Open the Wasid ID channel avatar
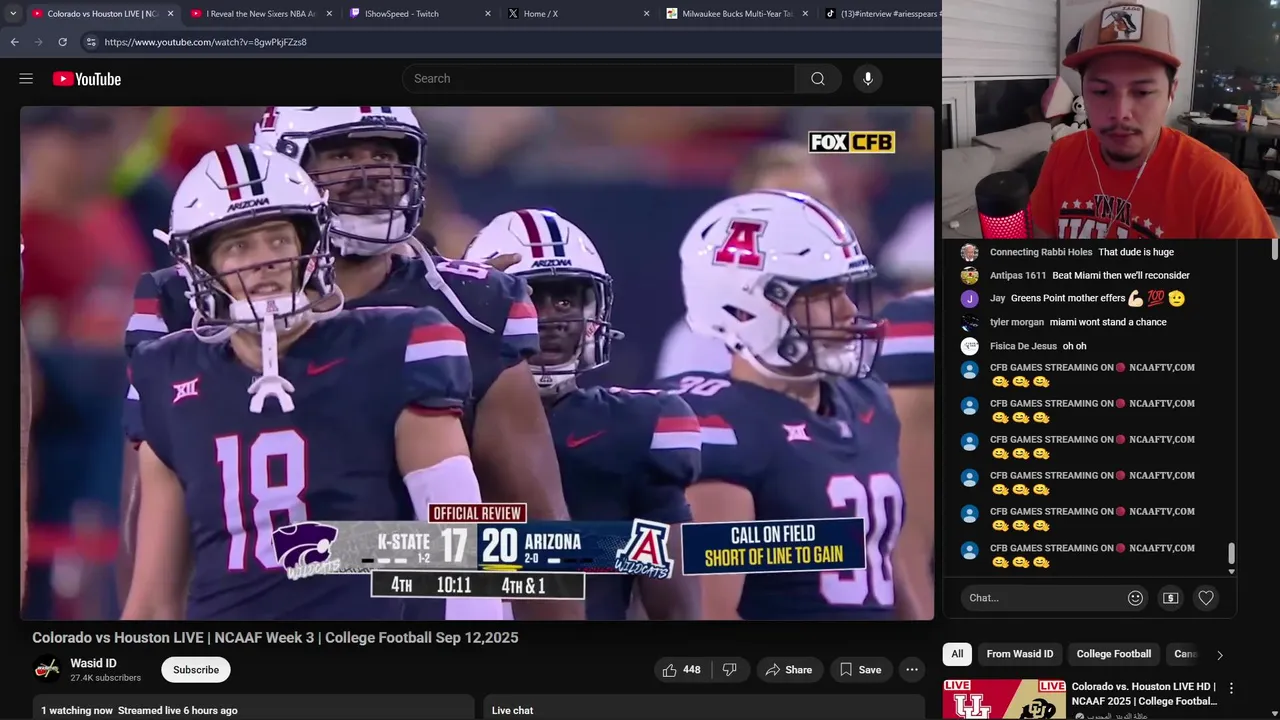This screenshot has width=1280, height=720. point(47,669)
